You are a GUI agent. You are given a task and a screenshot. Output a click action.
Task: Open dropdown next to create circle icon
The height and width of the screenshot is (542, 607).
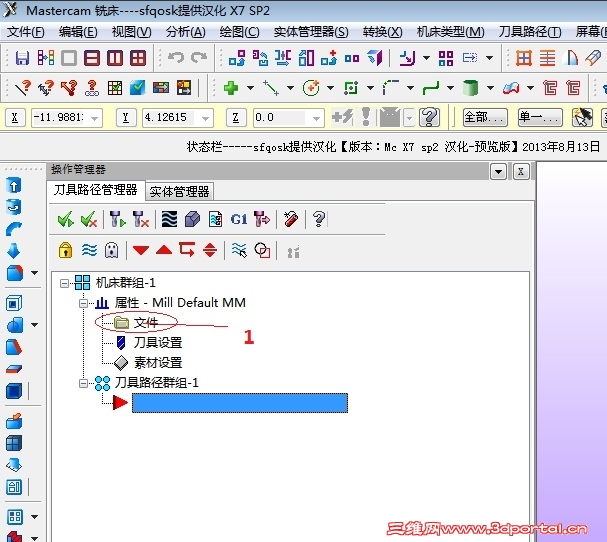pos(330,88)
